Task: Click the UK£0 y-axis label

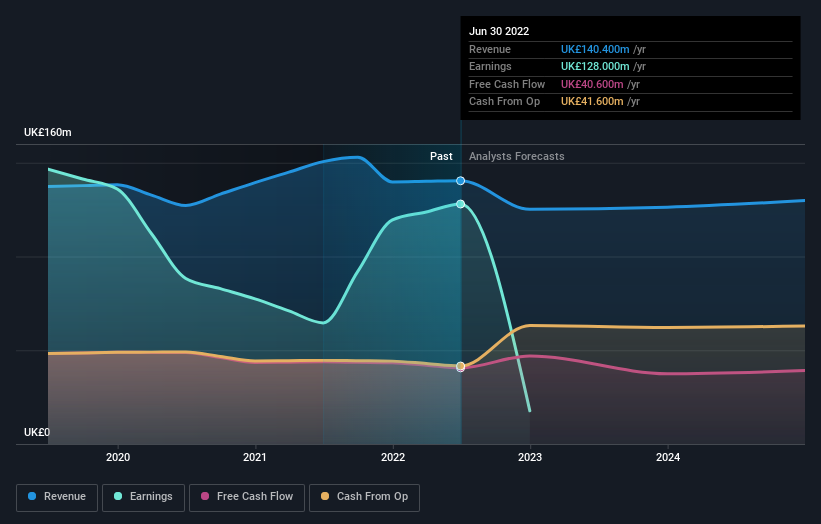Action: (x=37, y=432)
